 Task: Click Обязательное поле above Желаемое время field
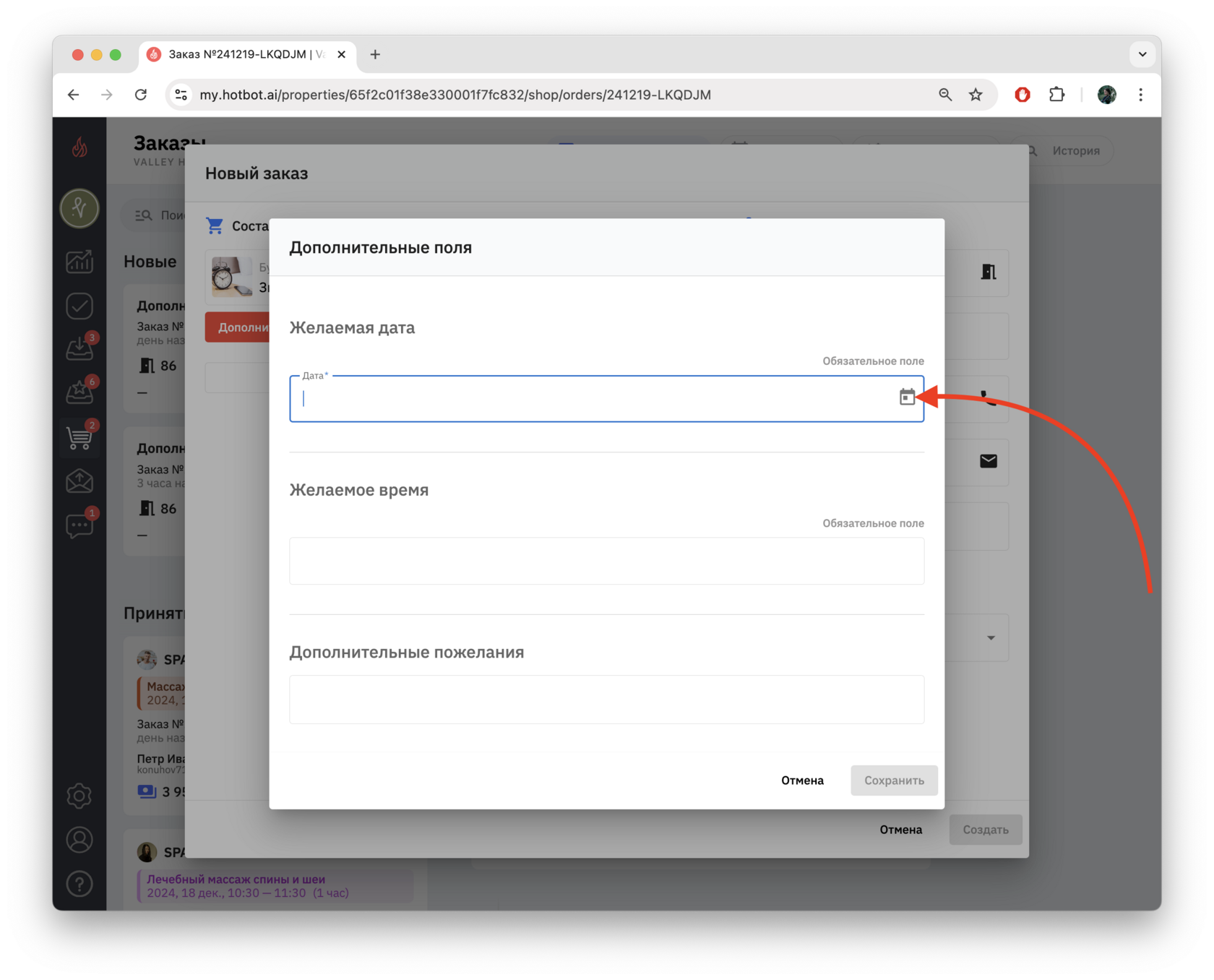[873, 523]
